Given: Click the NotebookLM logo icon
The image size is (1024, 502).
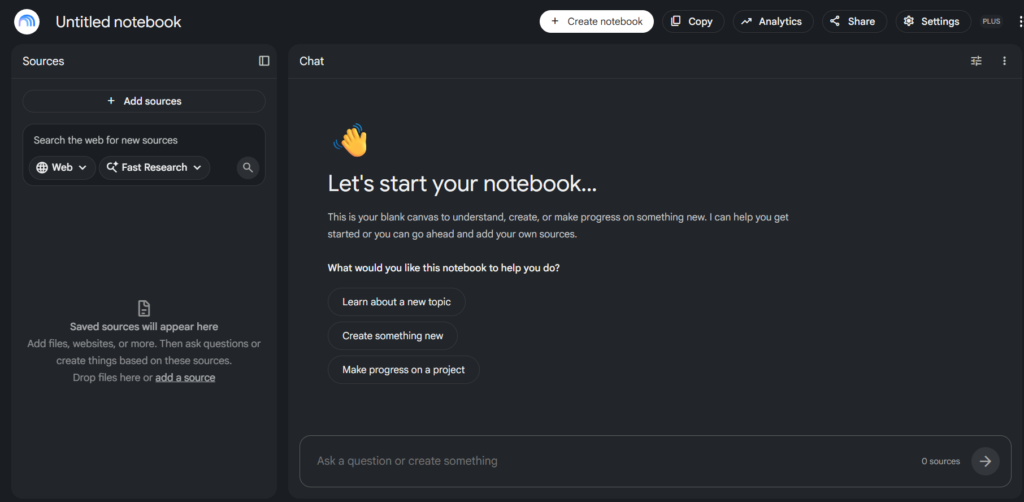Looking at the screenshot, I should click(x=27, y=22).
